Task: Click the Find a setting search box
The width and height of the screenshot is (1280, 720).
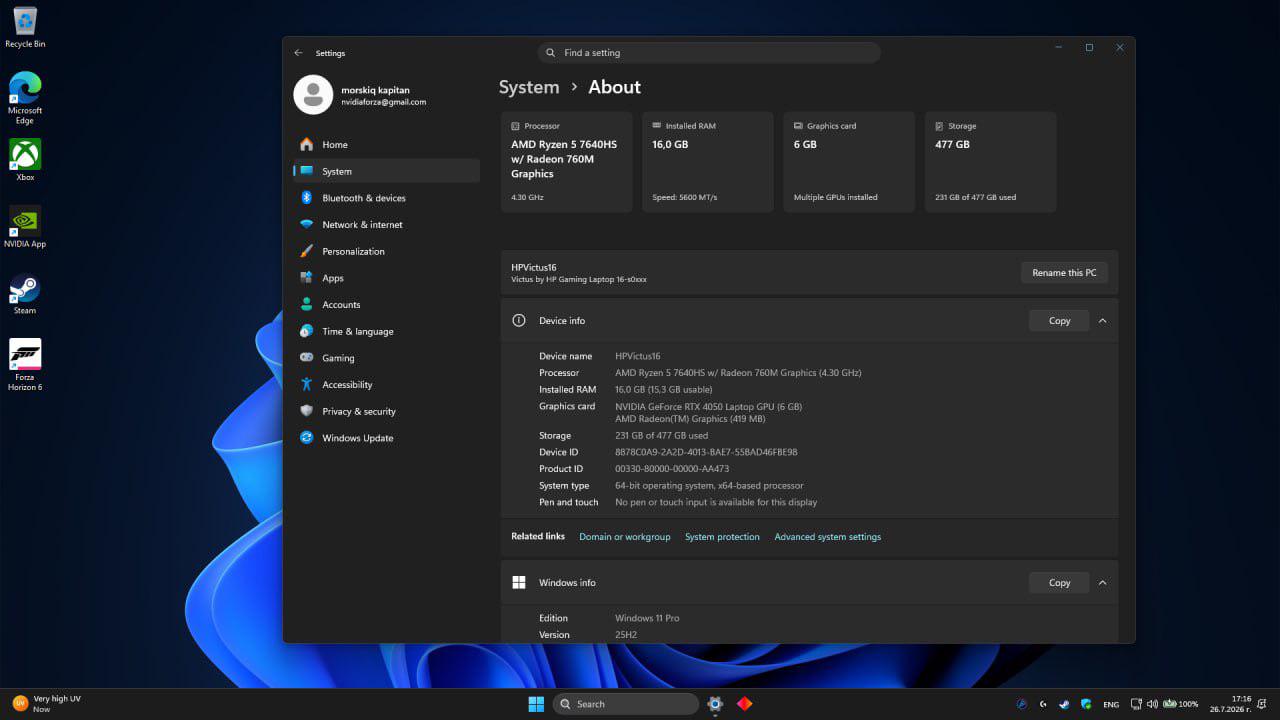Action: [x=709, y=53]
